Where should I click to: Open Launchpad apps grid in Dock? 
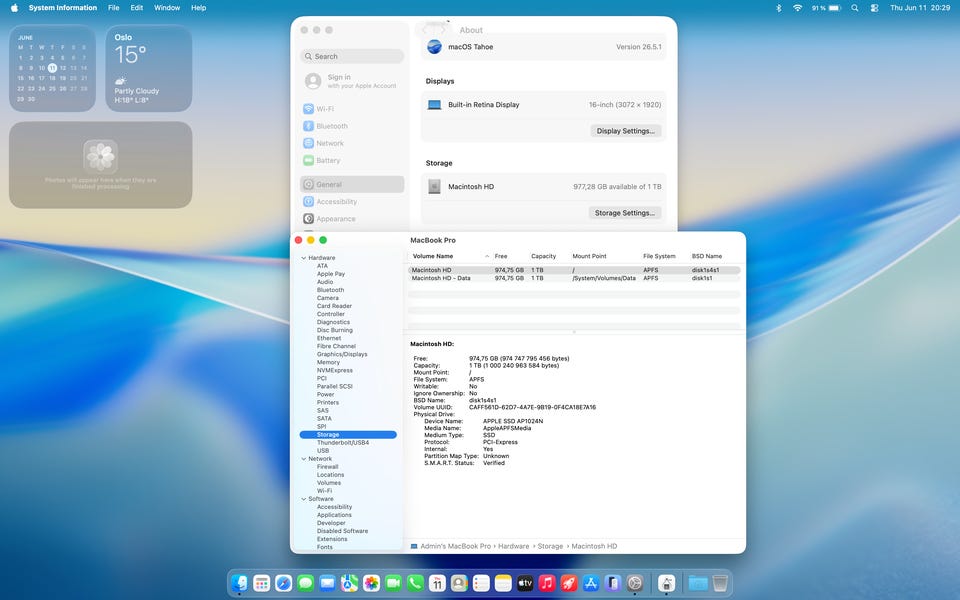pyautogui.click(x=261, y=583)
